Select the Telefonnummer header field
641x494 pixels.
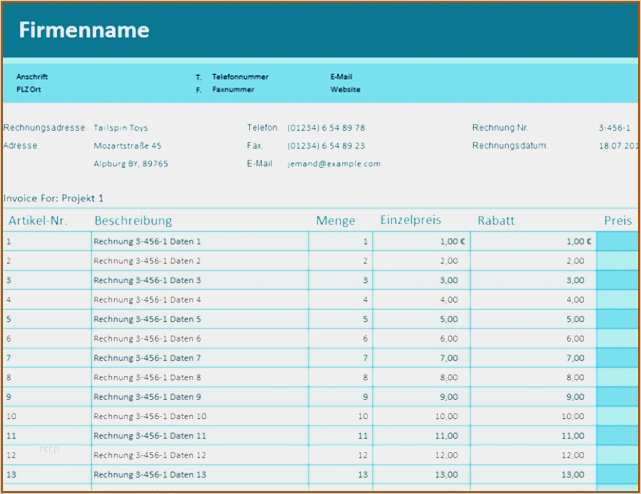click(240, 76)
